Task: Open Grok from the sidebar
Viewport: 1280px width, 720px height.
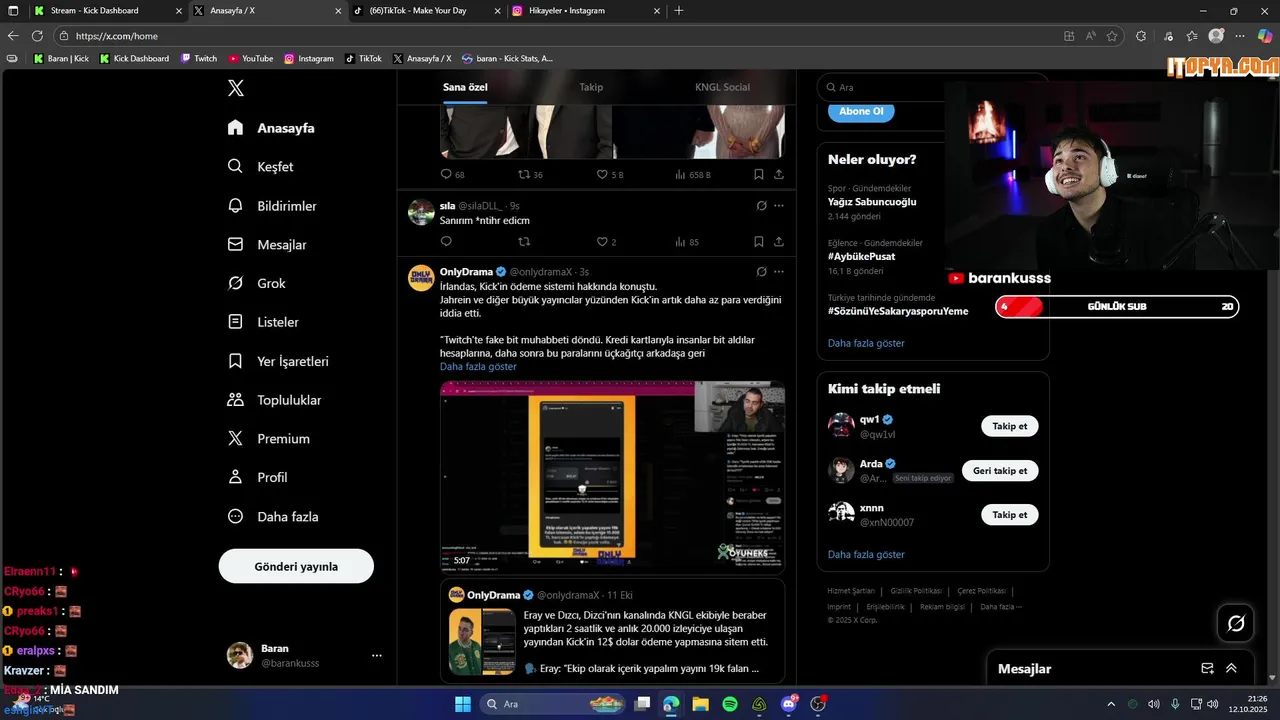Action: click(x=256, y=284)
